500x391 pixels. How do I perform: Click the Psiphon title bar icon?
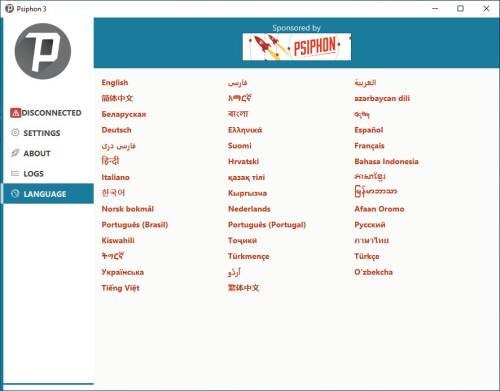[x=9, y=9]
